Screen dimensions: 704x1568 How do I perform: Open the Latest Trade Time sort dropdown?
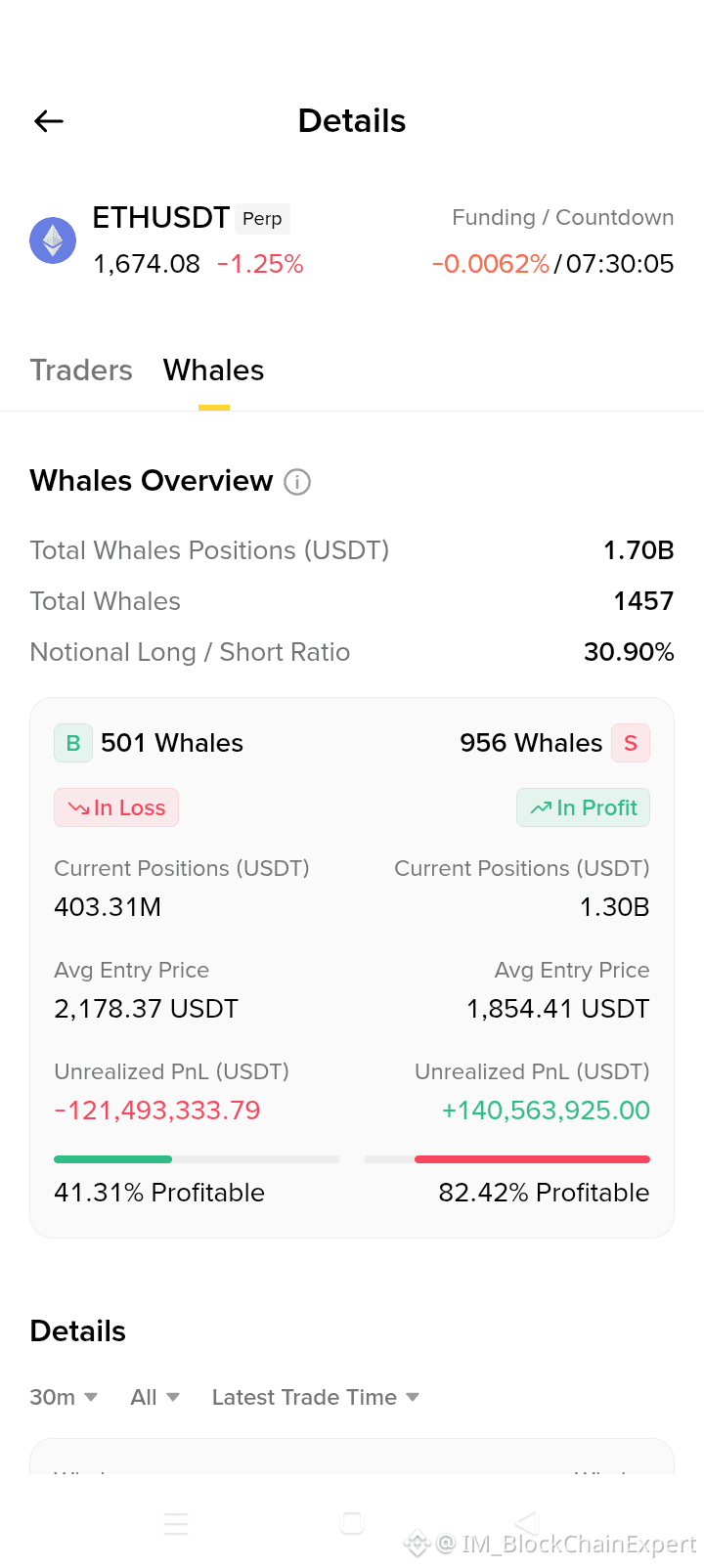pyautogui.click(x=316, y=1397)
